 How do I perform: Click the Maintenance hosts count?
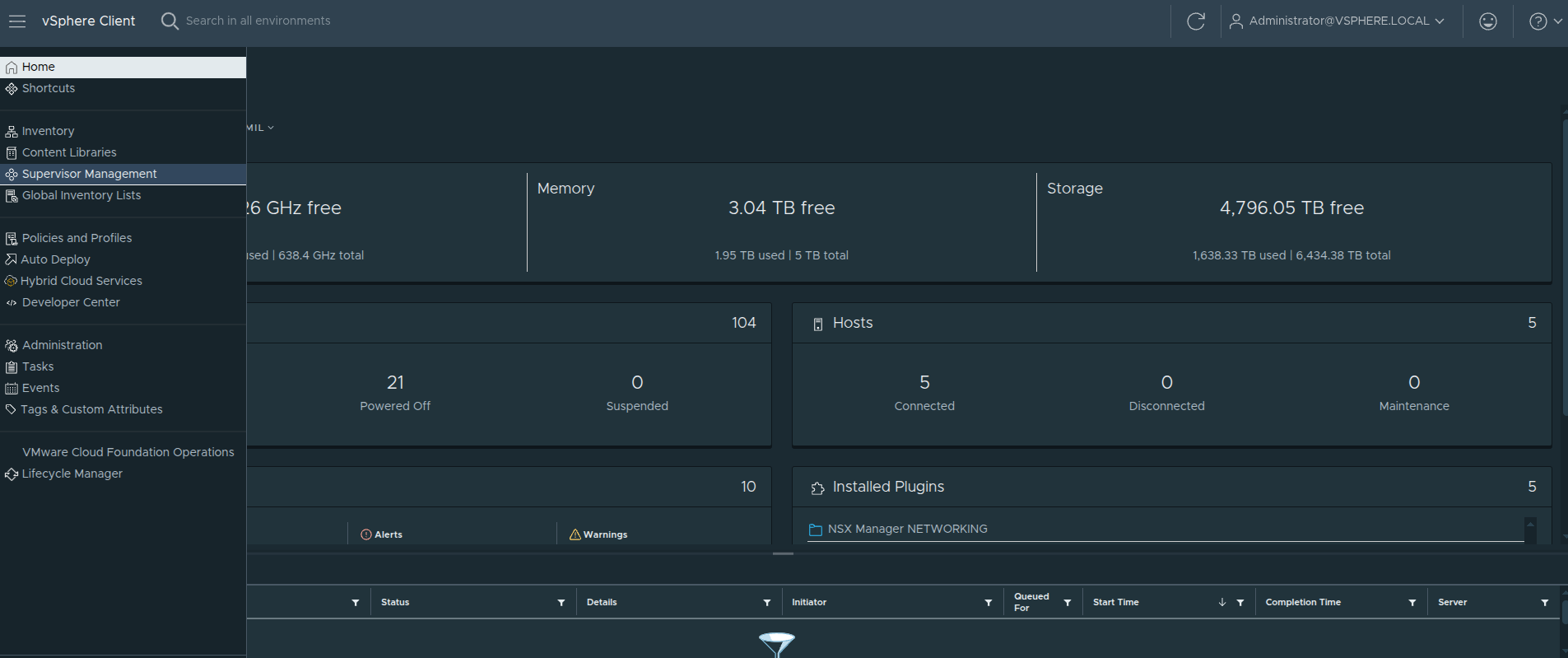coord(1414,382)
